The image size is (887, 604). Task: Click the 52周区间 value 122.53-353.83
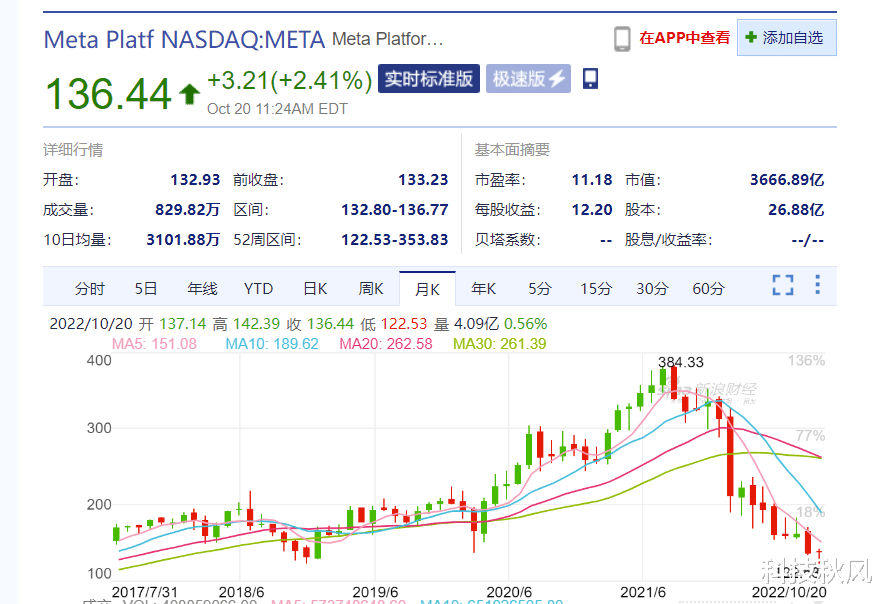(395, 240)
